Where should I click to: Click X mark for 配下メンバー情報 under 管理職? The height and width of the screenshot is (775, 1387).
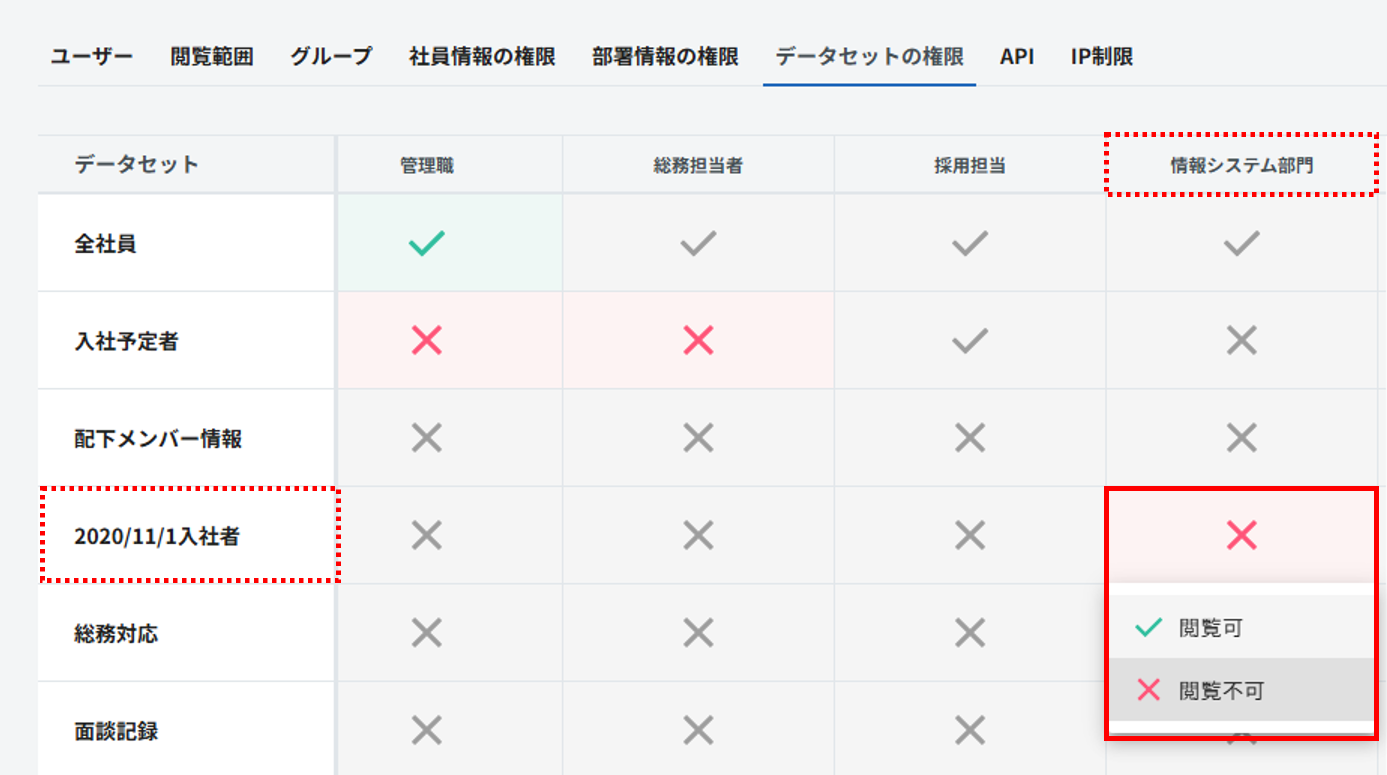coord(426,438)
